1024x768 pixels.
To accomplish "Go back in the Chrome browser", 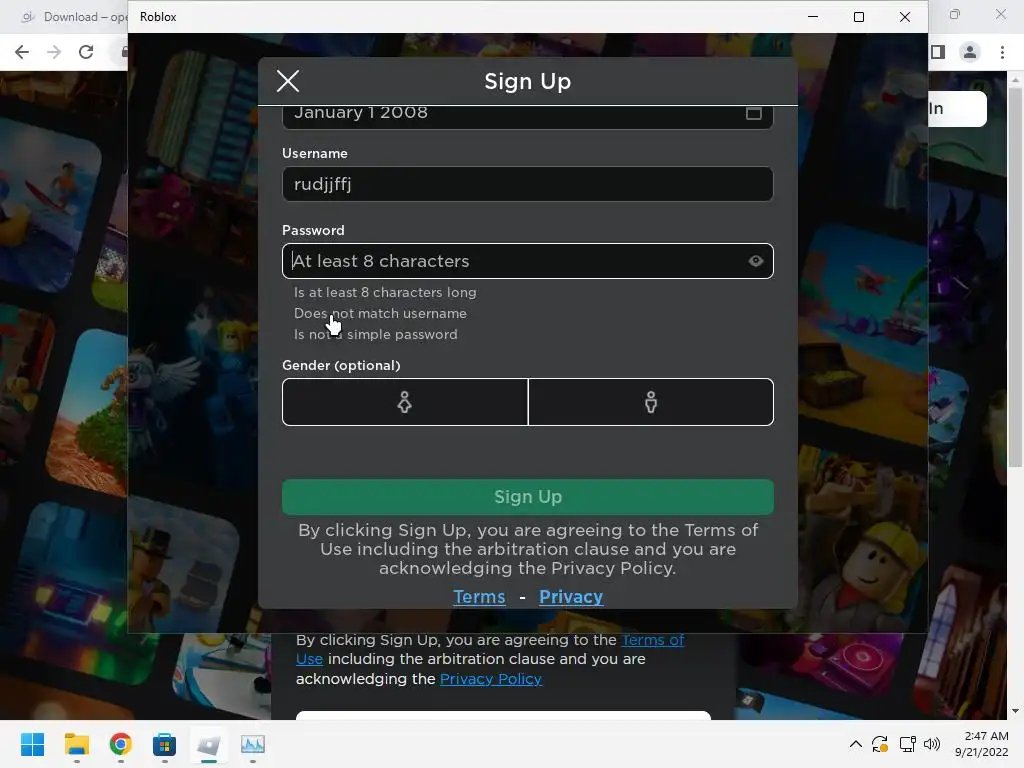I will pyautogui.click(x=22, y=52).
